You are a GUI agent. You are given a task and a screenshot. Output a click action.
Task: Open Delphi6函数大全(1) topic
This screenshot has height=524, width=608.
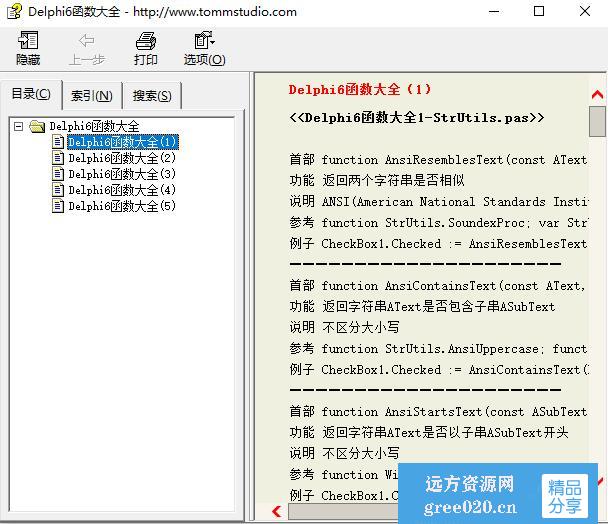click(123, 142)
